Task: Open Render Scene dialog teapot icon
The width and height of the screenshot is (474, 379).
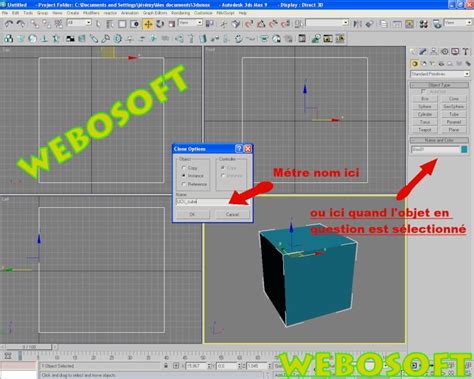Action: [437, 24]
